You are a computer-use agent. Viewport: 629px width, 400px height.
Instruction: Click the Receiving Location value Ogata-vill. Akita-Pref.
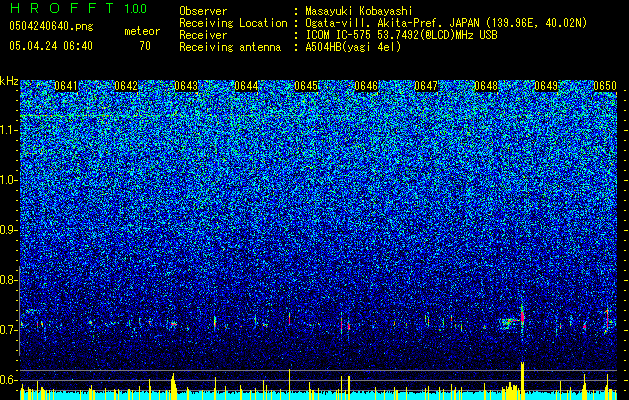tap(446, 23)
